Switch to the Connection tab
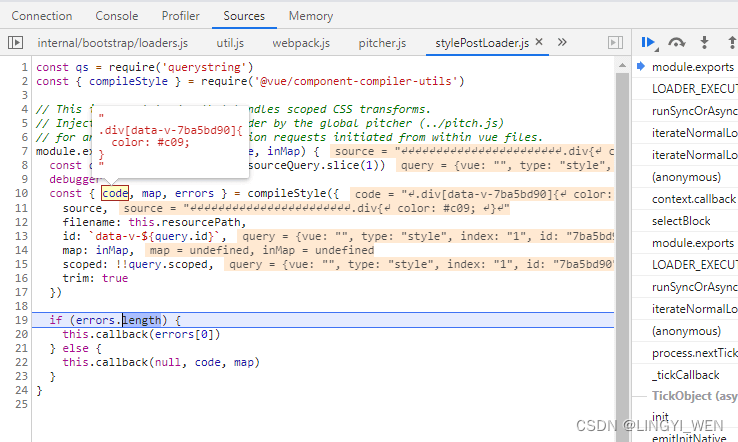The image size is (738, 442). 42,16
